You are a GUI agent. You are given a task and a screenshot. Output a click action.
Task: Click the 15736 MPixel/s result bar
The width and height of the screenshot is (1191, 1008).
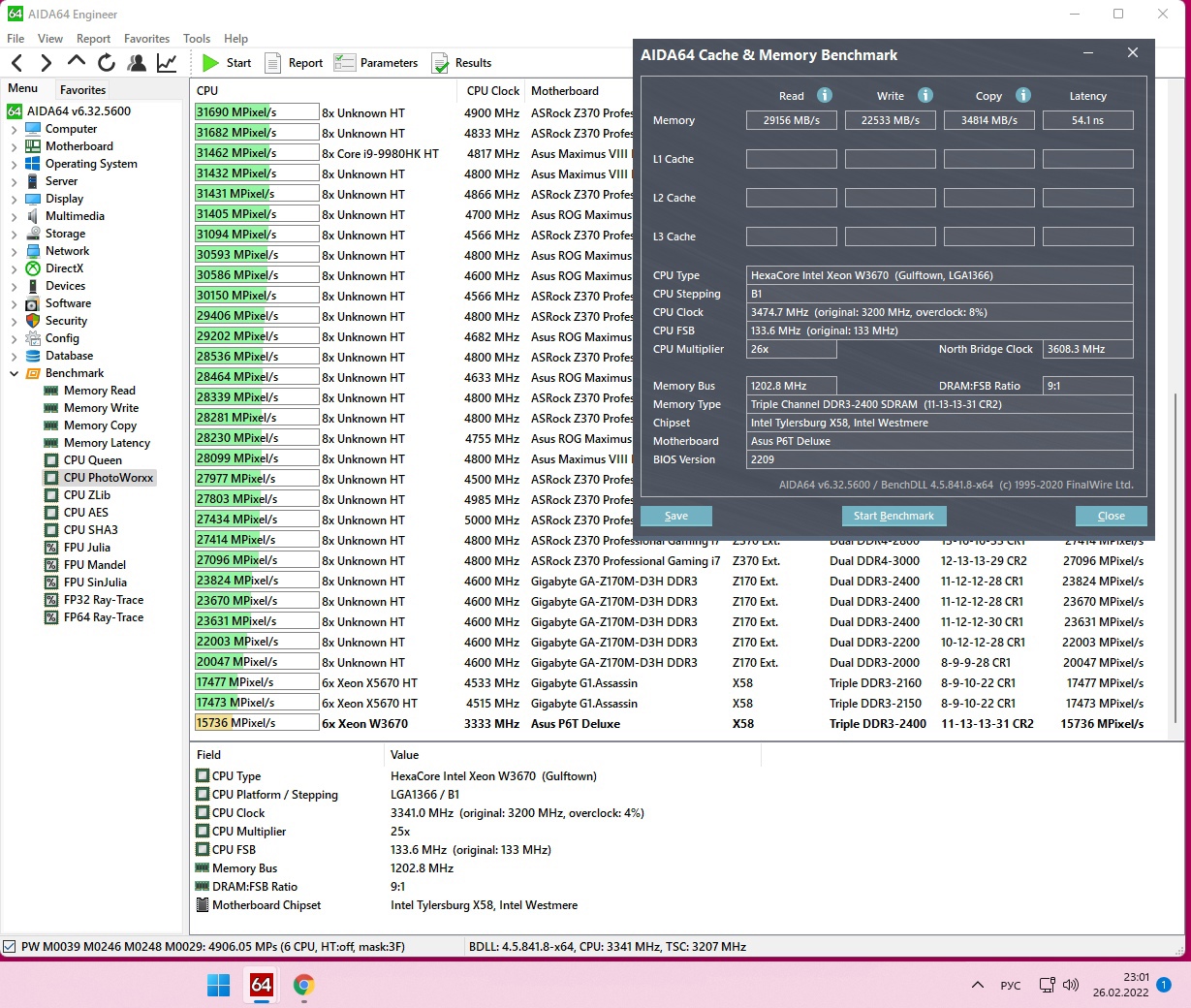coord(257,723)
